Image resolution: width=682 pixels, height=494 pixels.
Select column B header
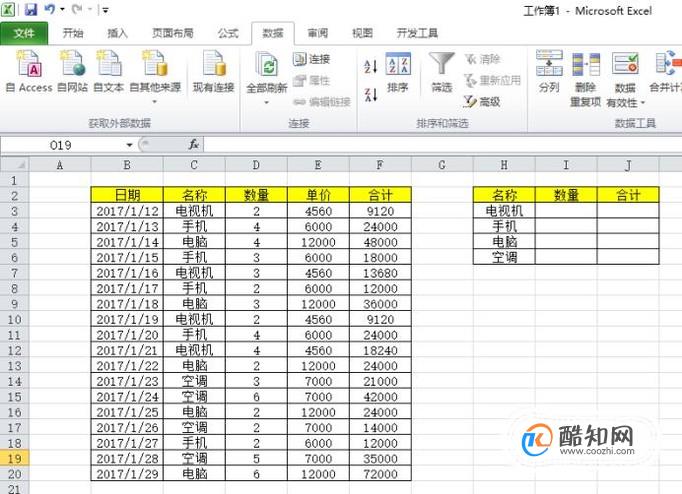click(127, 165)
